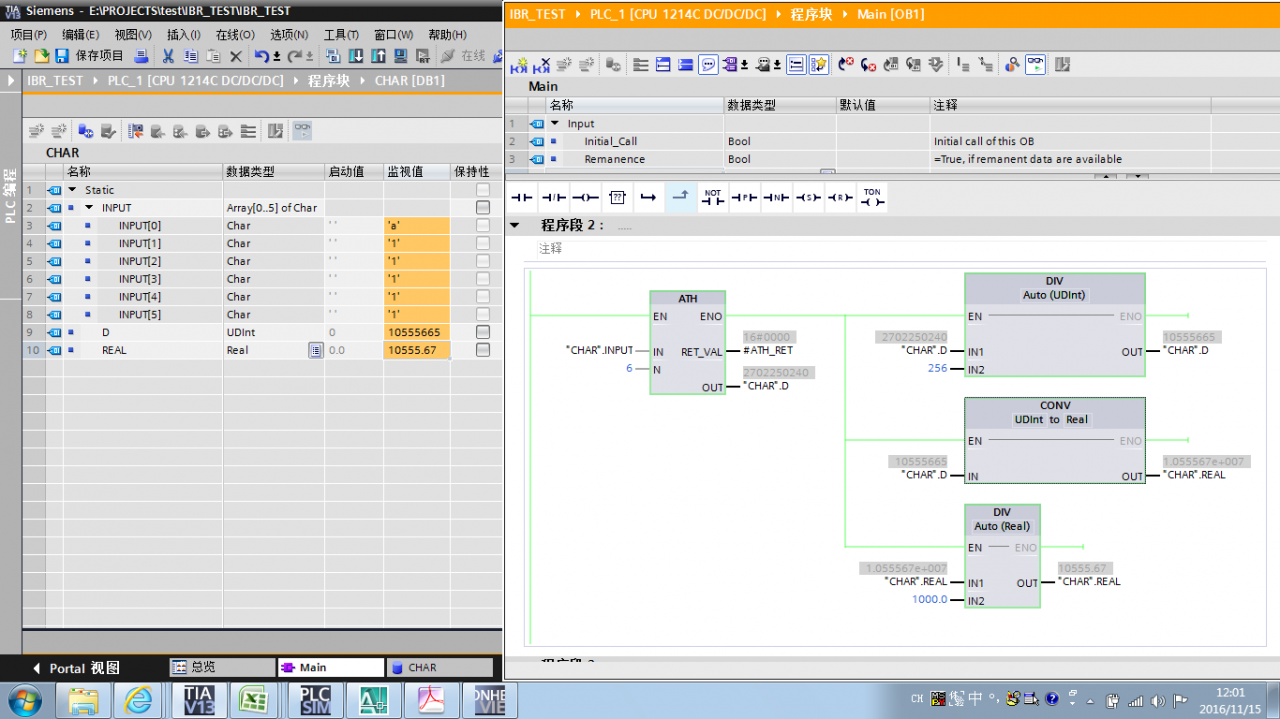Insert the reset (R) coil
Viewport: 1280px width, 719px height.
coord(840,197)
